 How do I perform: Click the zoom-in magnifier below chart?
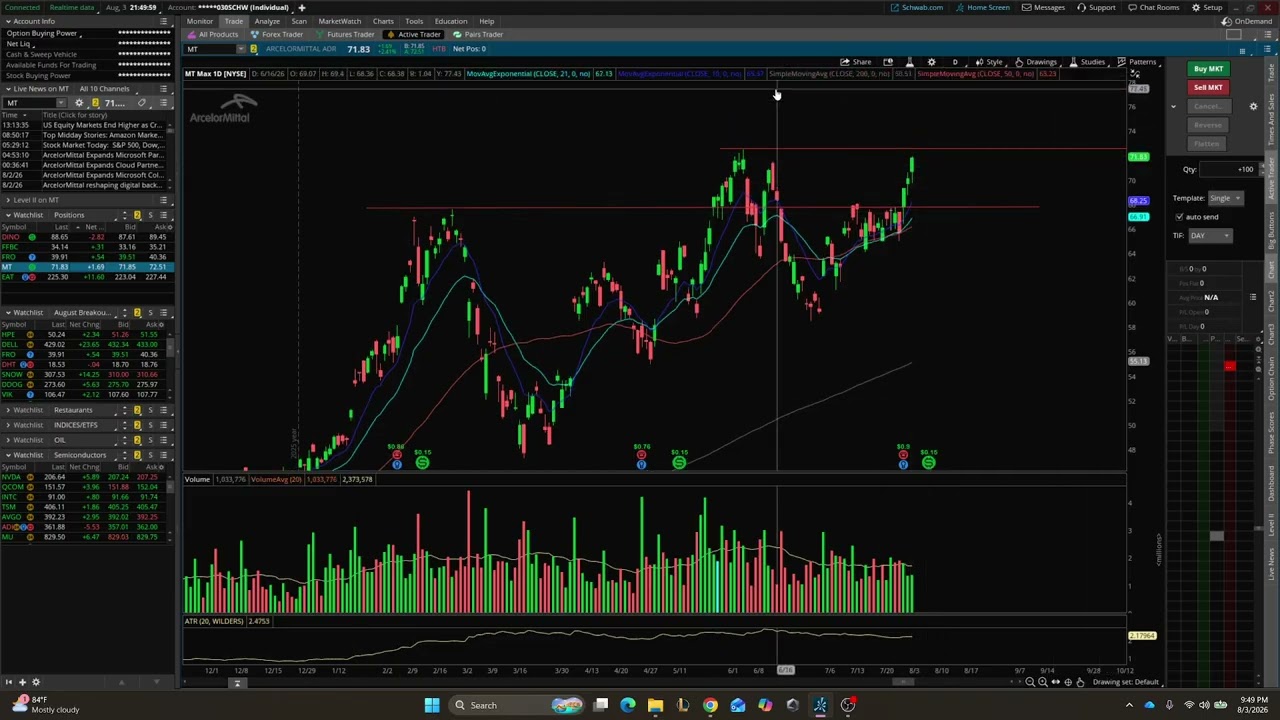coord(1042,682)
